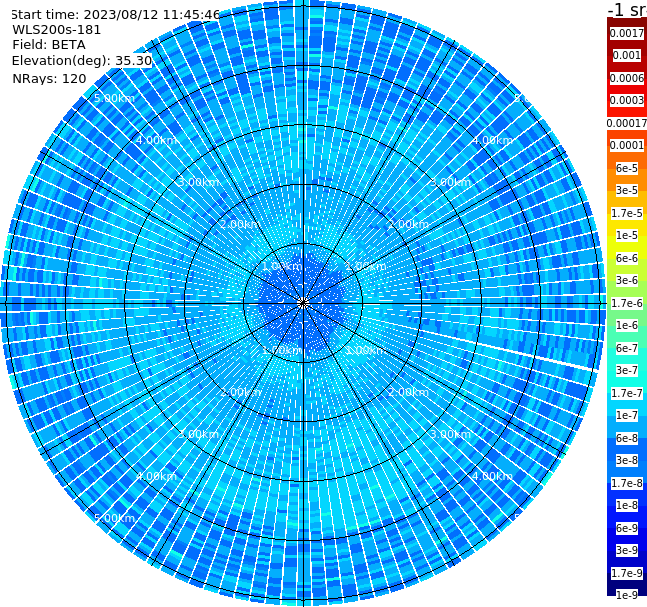The width and height of the screenshot is (647, 607).
Task: Click the northwest 4.00km range ring label
Action: (x=156, y=140)
